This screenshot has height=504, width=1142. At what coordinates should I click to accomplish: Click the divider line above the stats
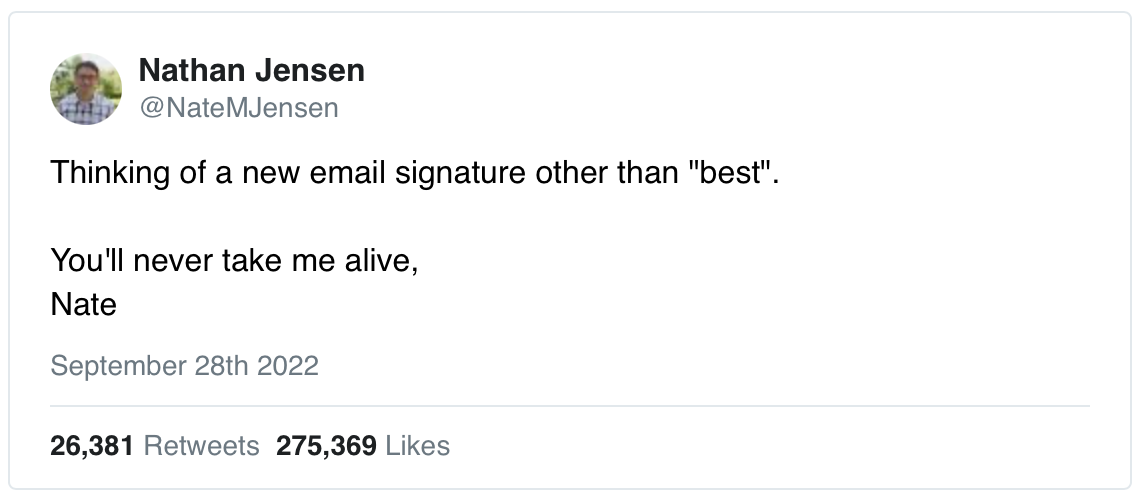pos(570,406)
